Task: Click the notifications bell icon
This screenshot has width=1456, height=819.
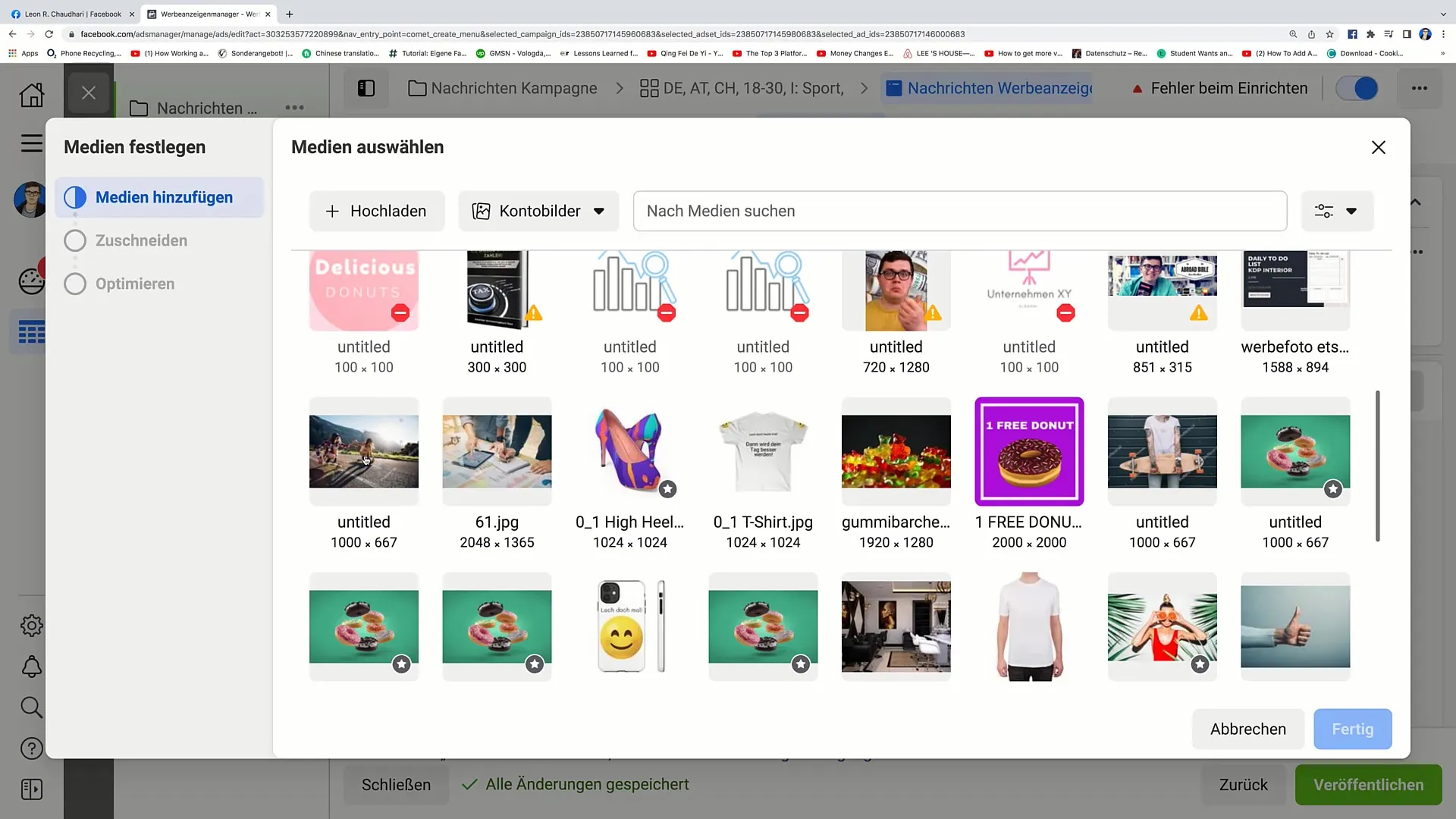Action: tap(31, 666)
